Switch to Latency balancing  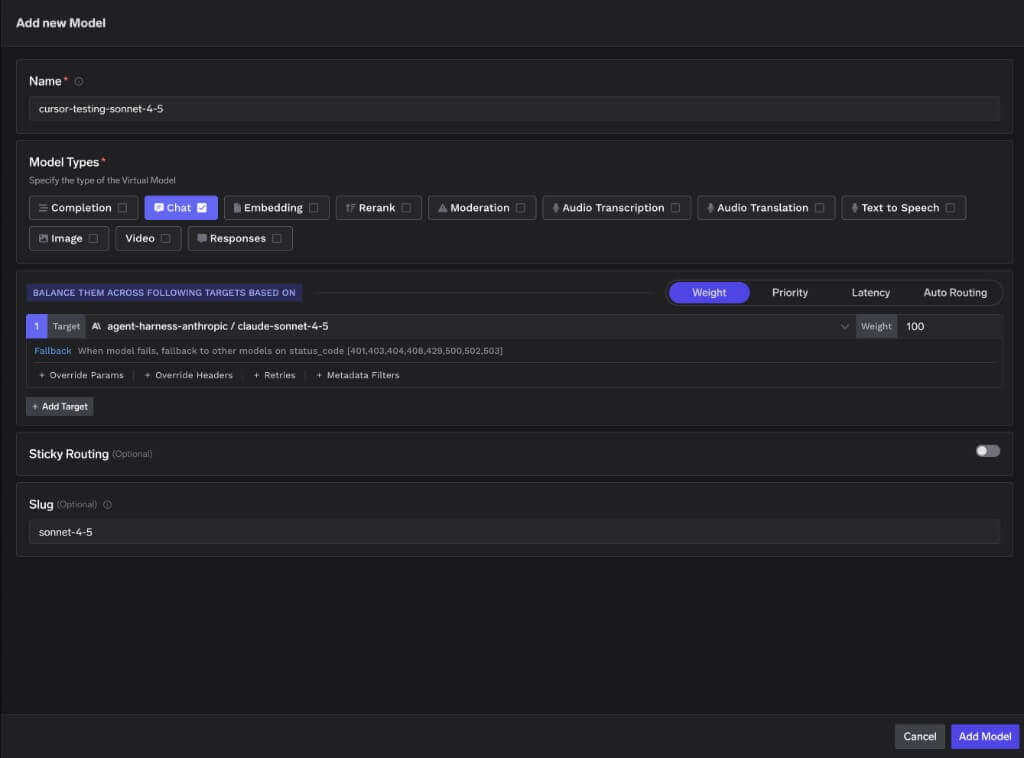[x=871, y=292]
